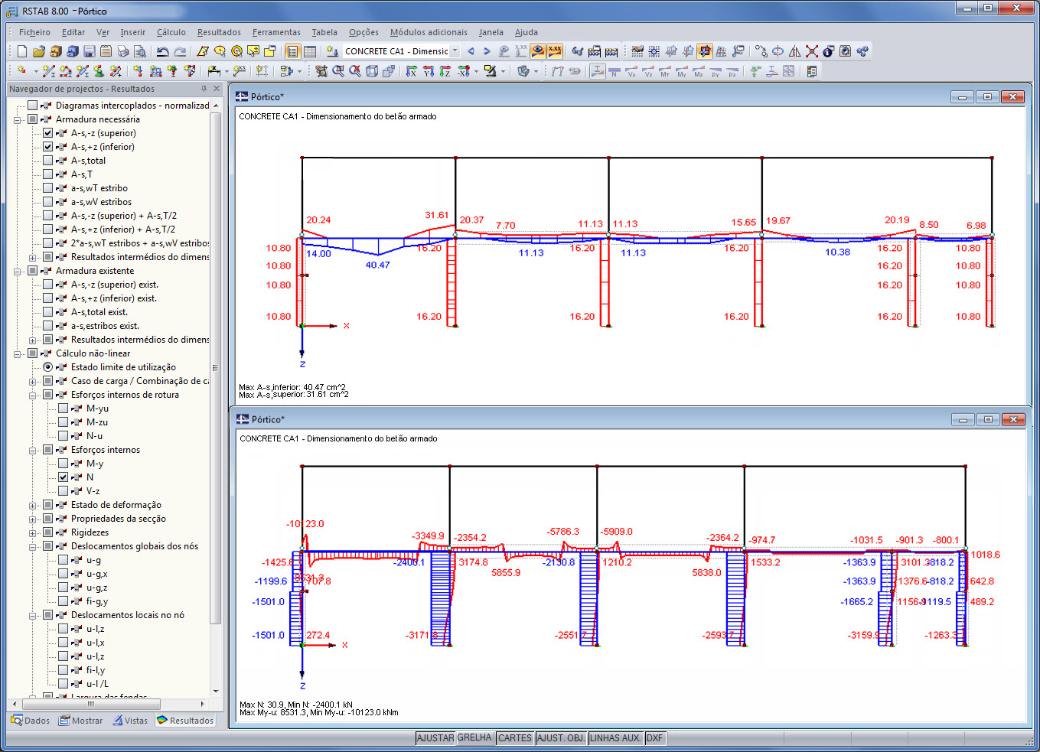Image resolution: width=1040 pixels, height=752 pixels.
Task: Click the red X delete icon
Action: [811, 51]
